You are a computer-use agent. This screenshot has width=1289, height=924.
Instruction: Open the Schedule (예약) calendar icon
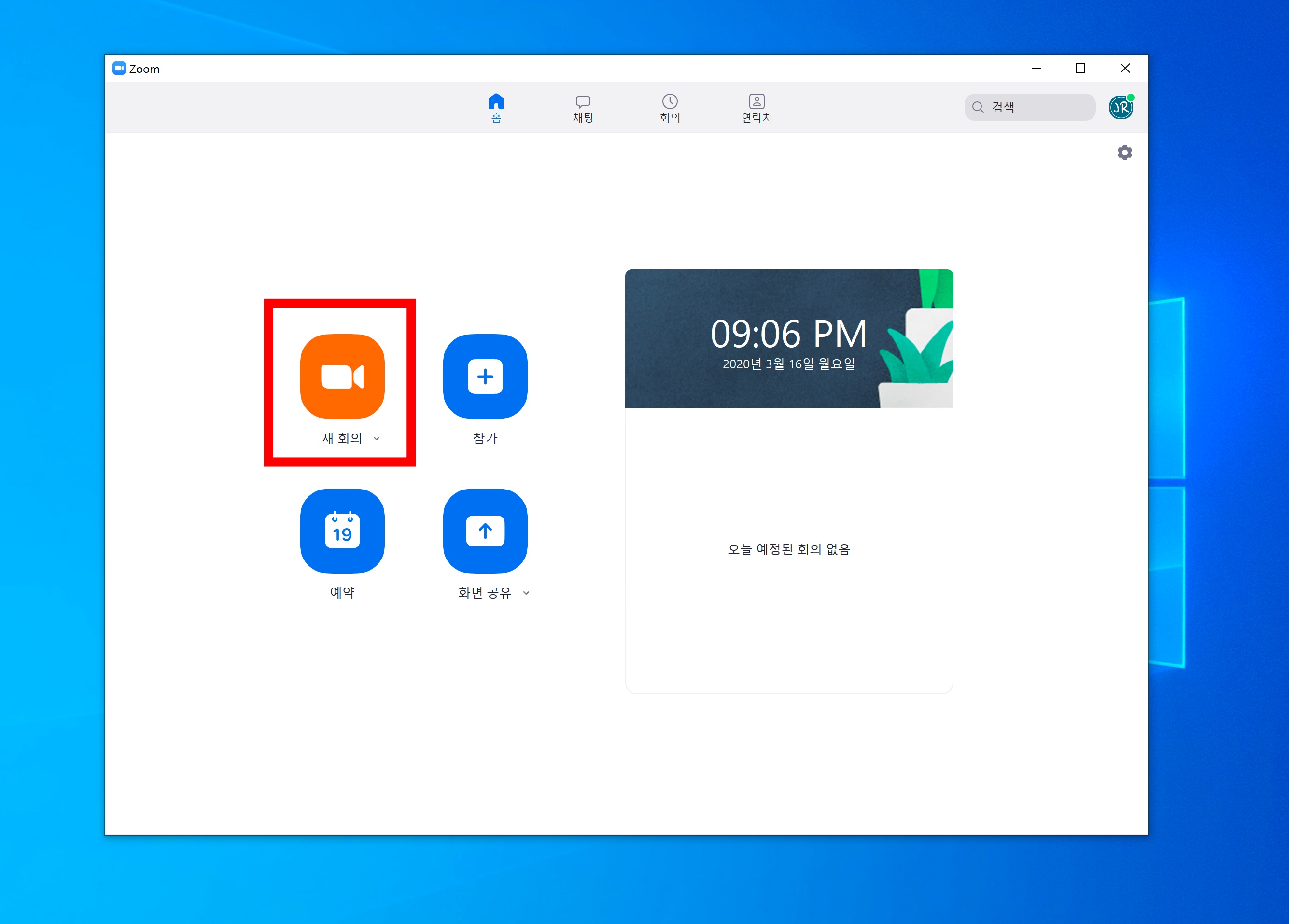pos(342,531)
